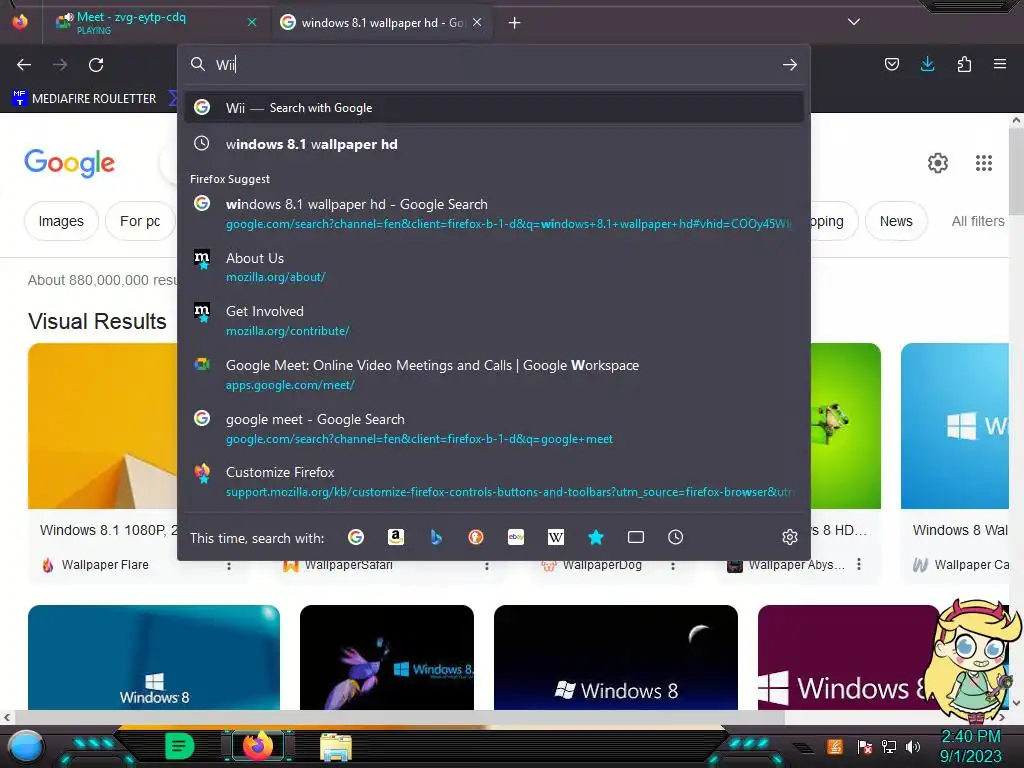Search this time with DuckDuckGo

tap(475, 537)
